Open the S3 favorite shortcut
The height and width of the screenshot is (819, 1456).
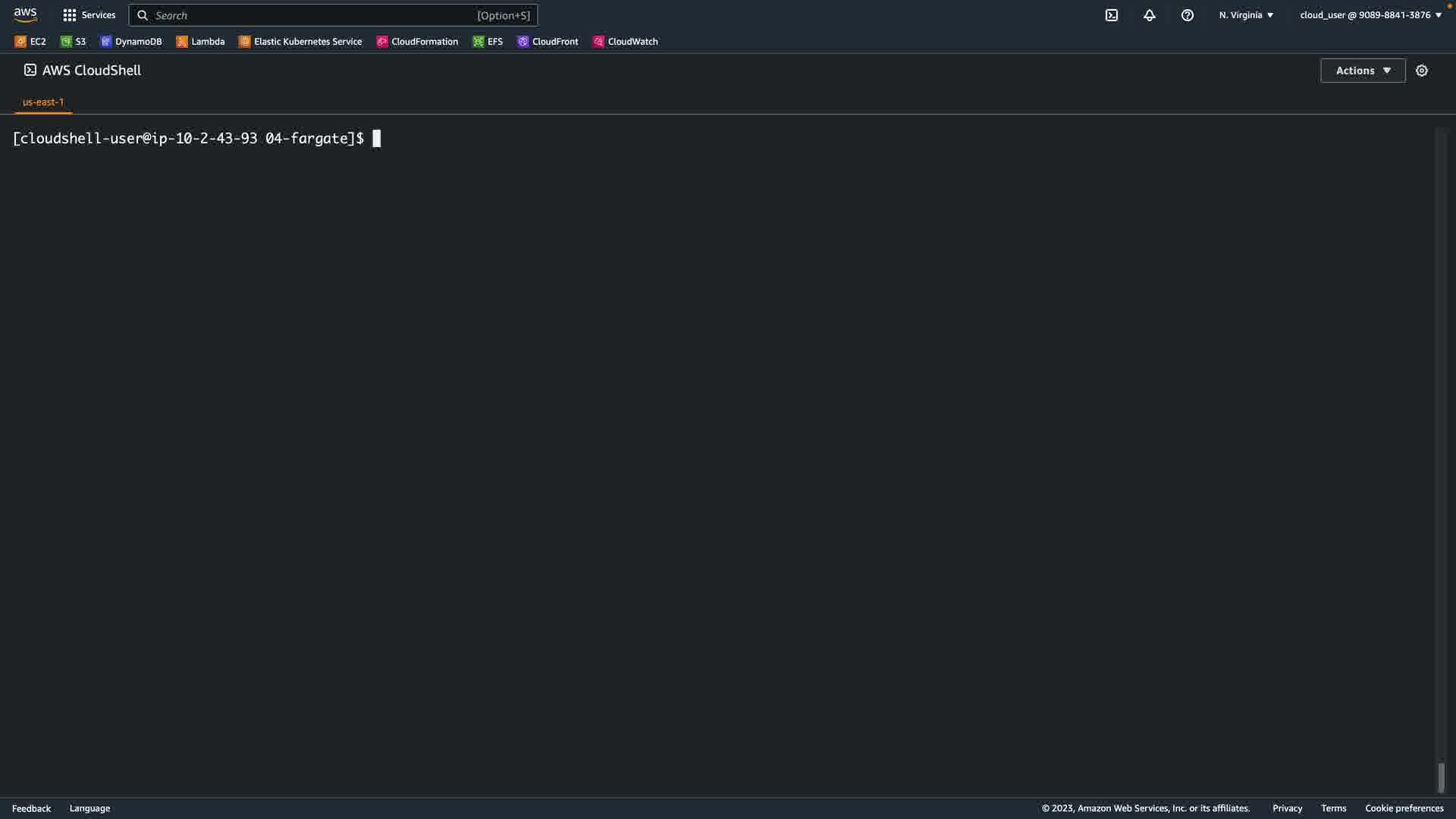(x=74, y=42)
